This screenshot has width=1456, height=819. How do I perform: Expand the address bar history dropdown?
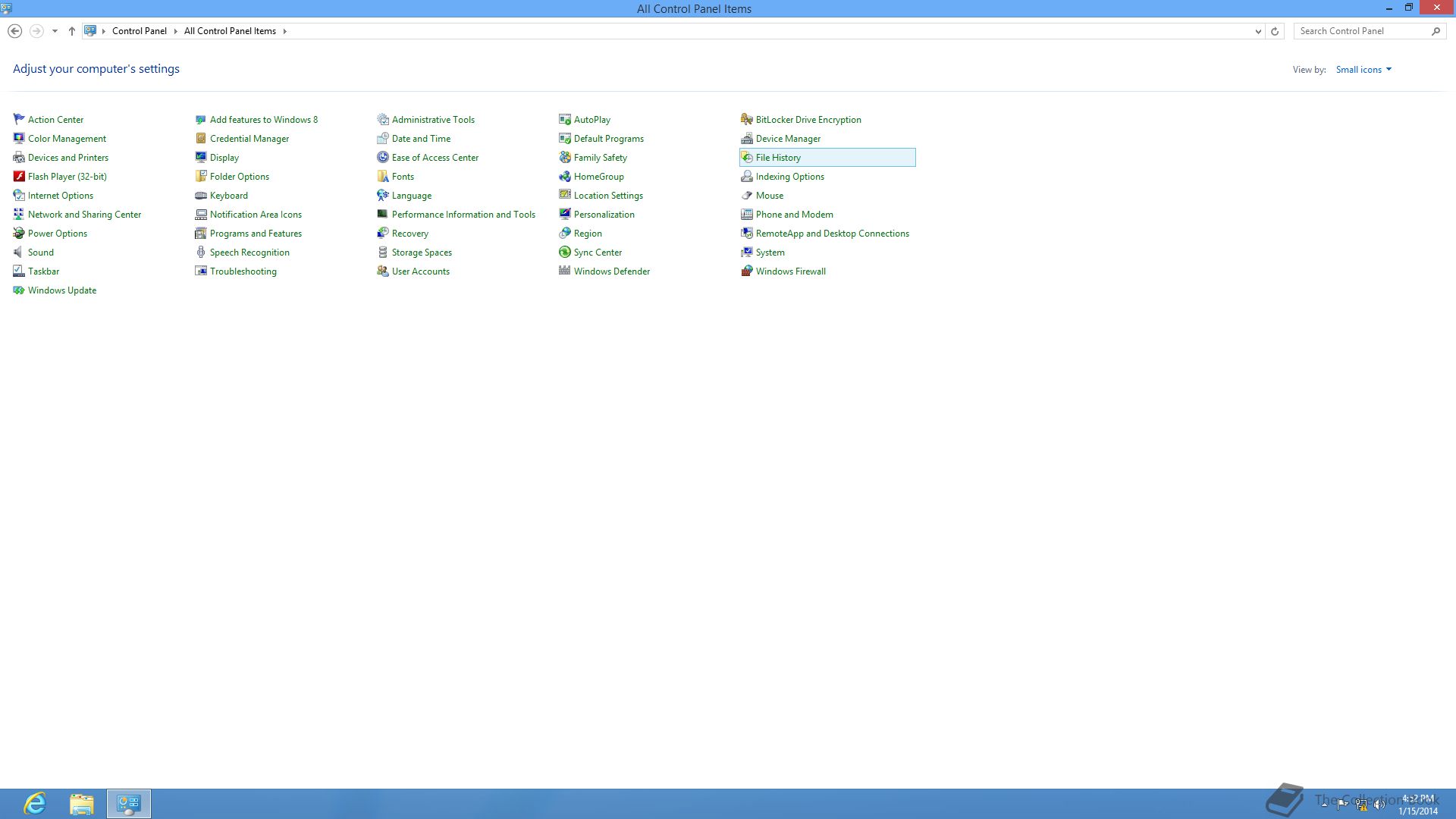click(1258, 31)
